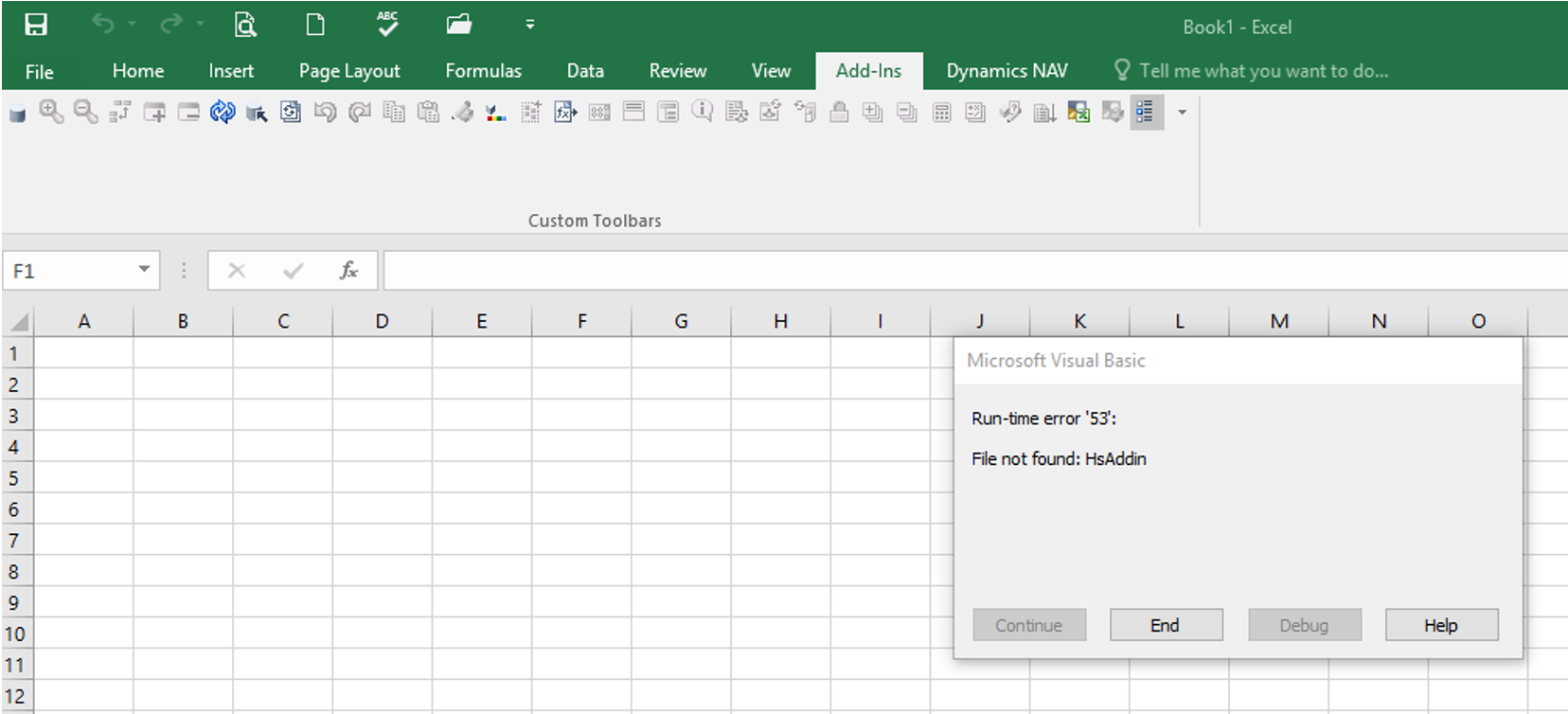Click the Zoom In magnifier toolbar icon
Viewport: 1568px width, 714px height.
(51, 113)
